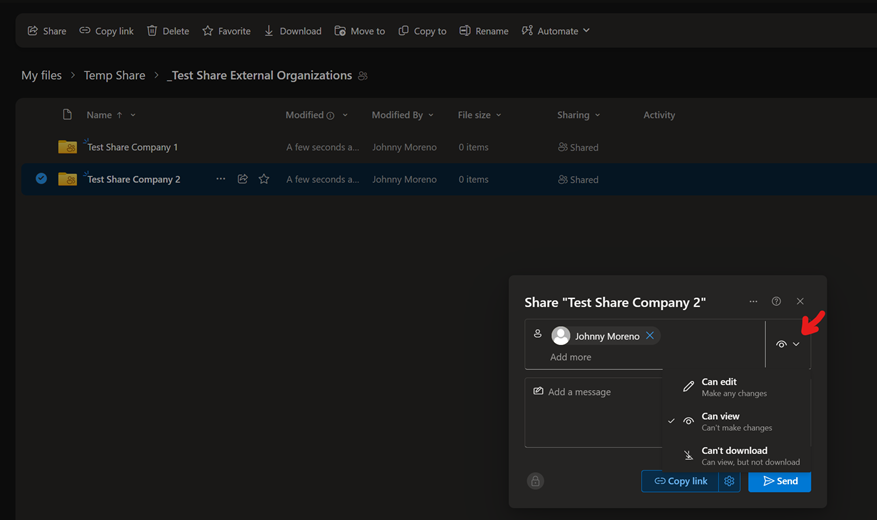Select Can edit permission option
Image resolution: width=877 pixels, height=520 pixels.
click(x=736, y=387)
